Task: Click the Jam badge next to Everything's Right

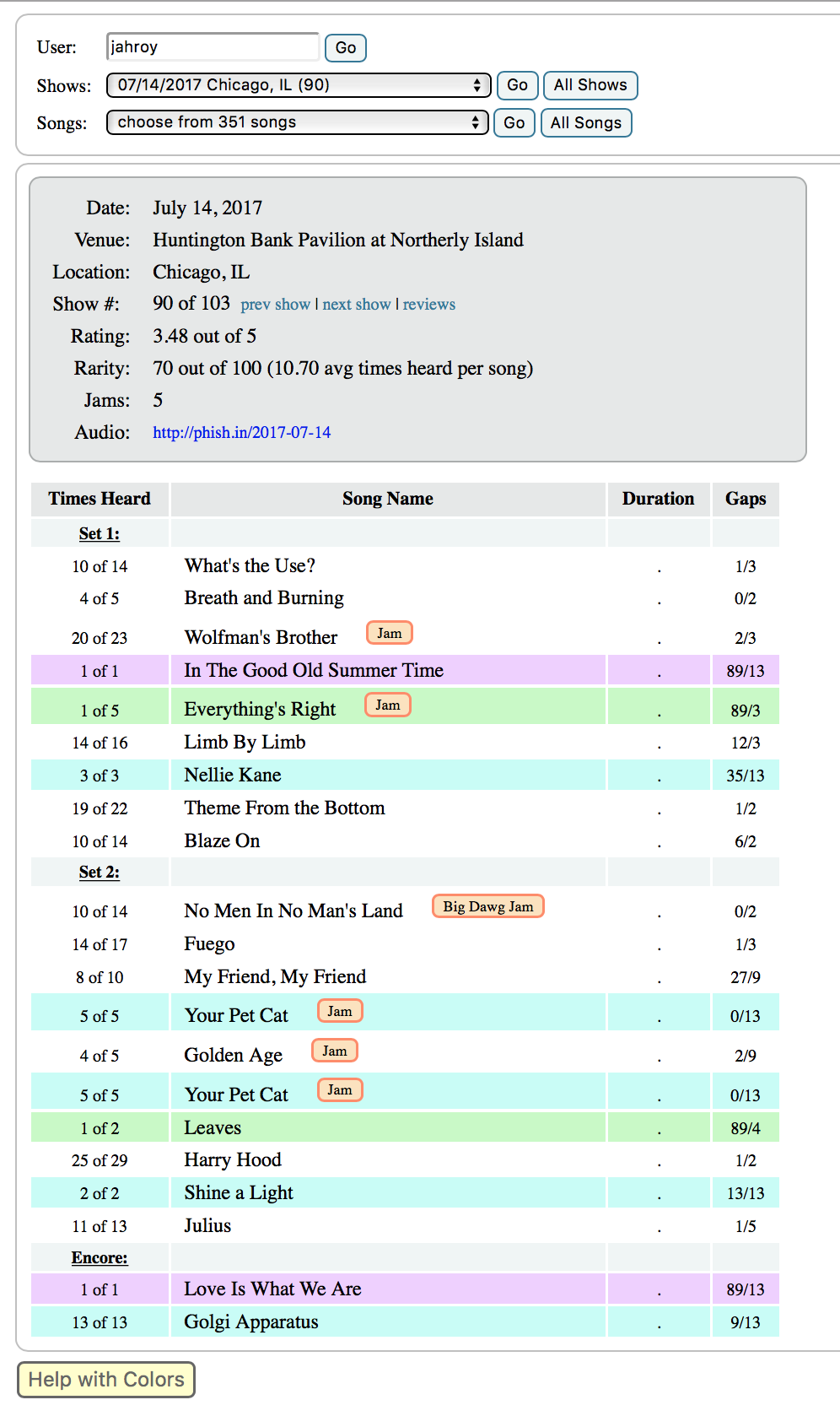Action: click(x=387, y=705)
